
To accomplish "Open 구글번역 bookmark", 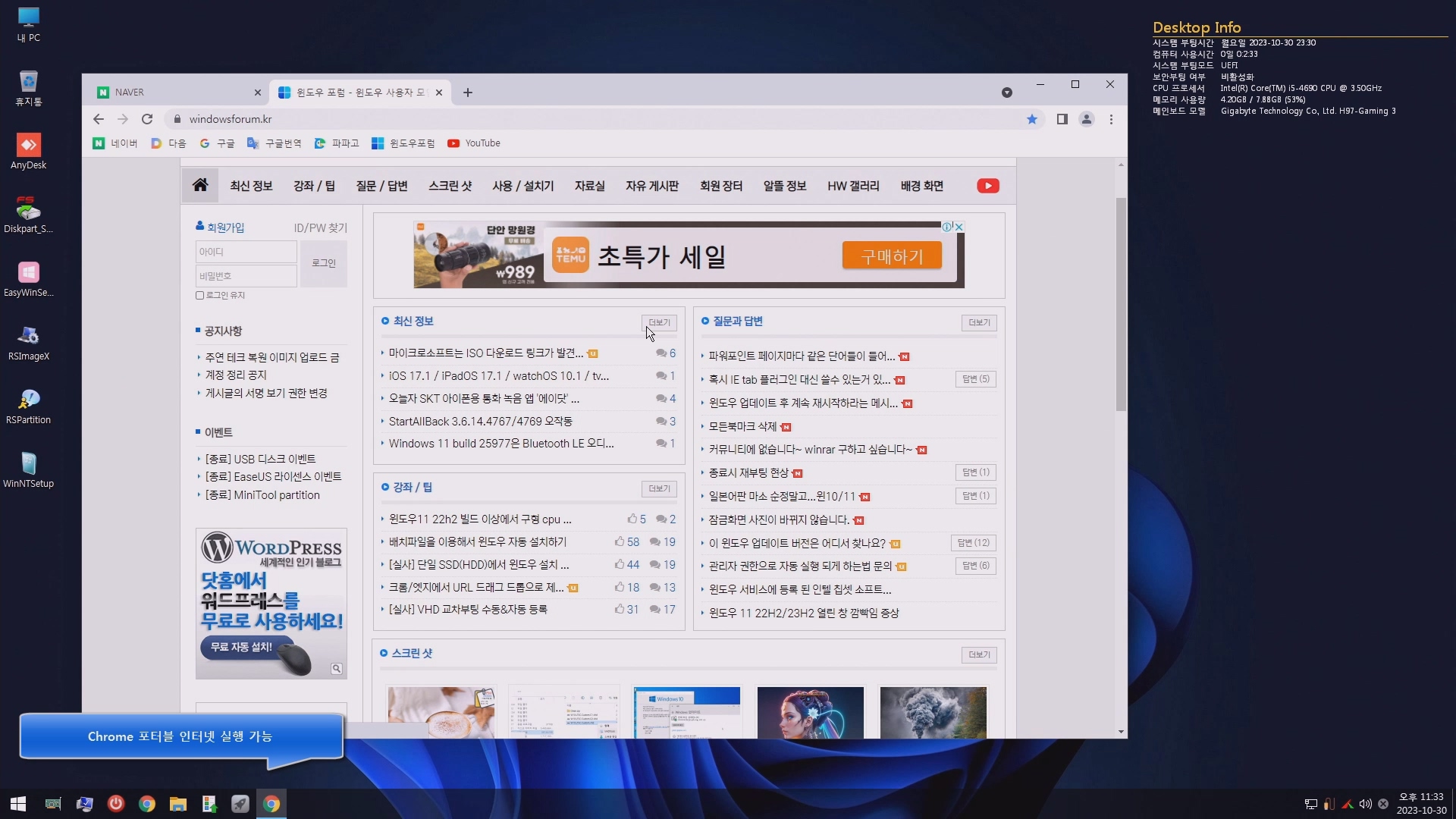I will pyautogui.click(x=275, y=143).
